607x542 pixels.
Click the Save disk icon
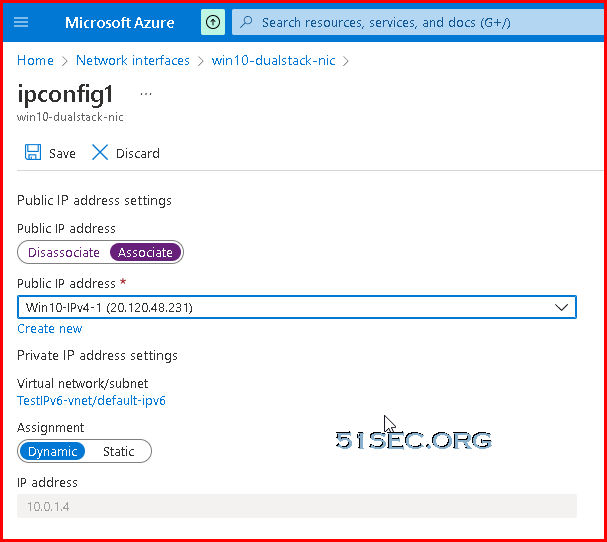pos(33,152)
